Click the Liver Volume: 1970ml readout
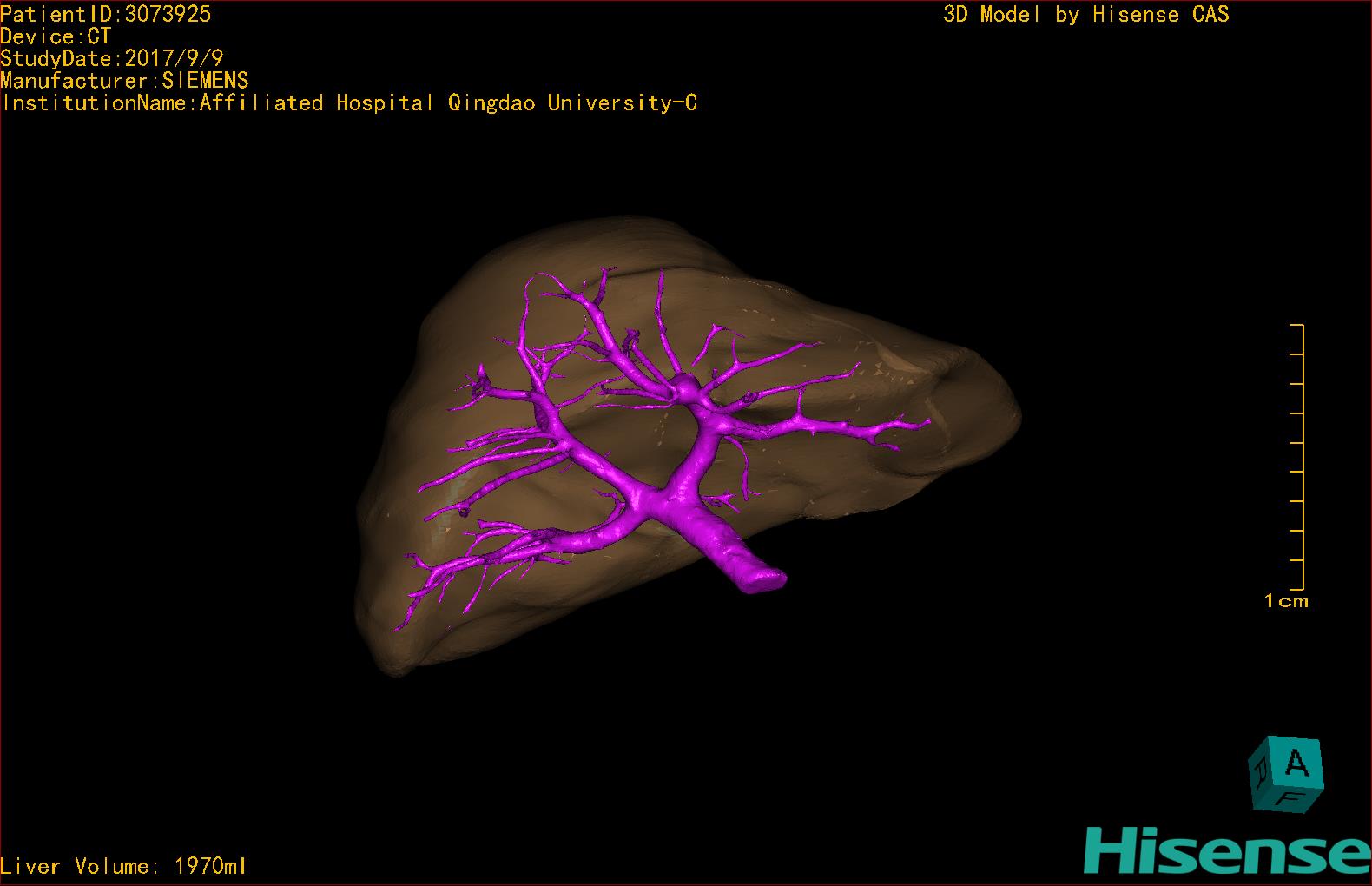Viewport: 1372px width, 886px height. [123, 866]
